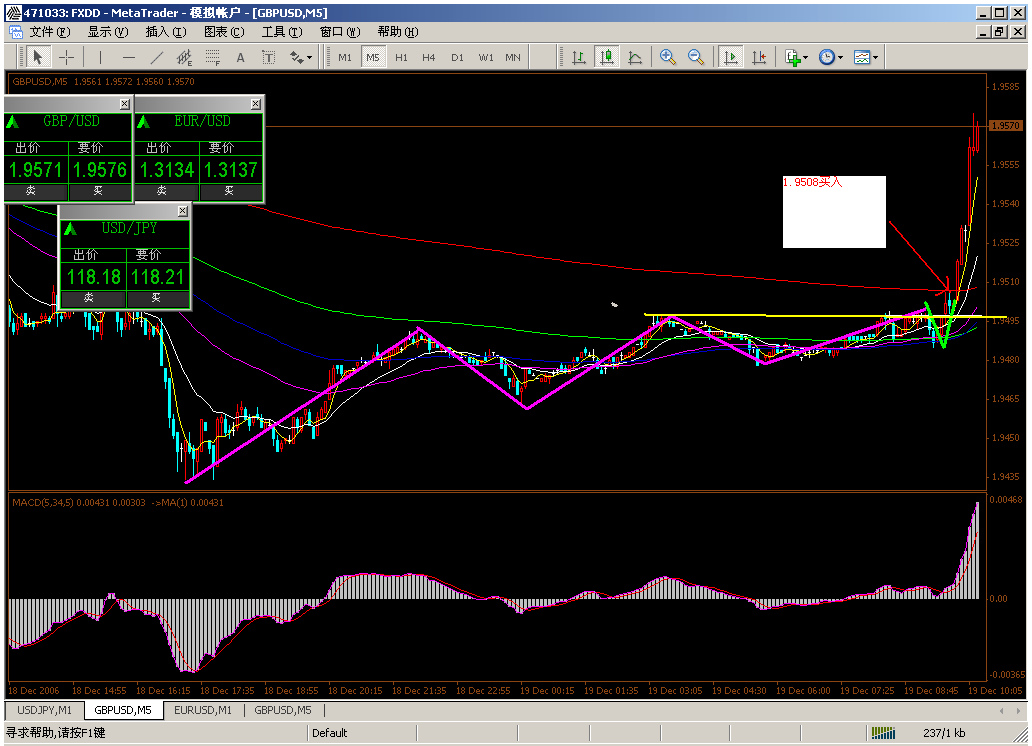Close the EUR/USD quote panel
The width and height of the screenshot is (1032, 746).
[255, 104]
